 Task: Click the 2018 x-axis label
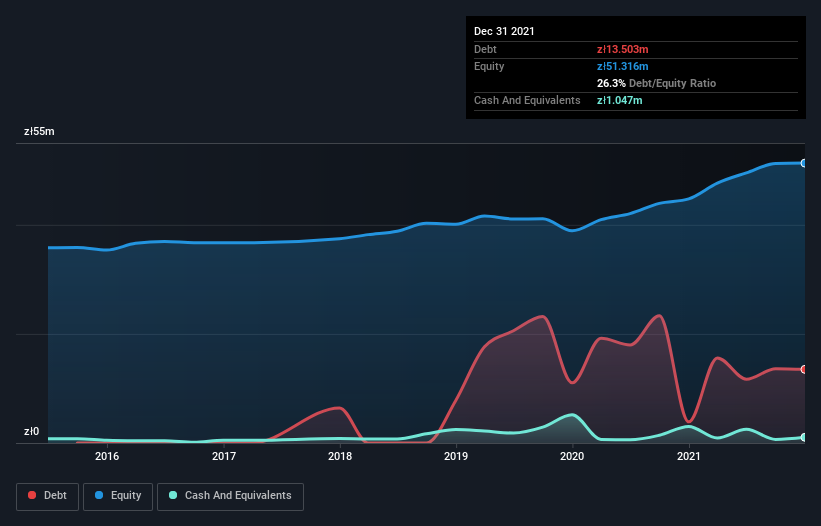tap(340, 456)
